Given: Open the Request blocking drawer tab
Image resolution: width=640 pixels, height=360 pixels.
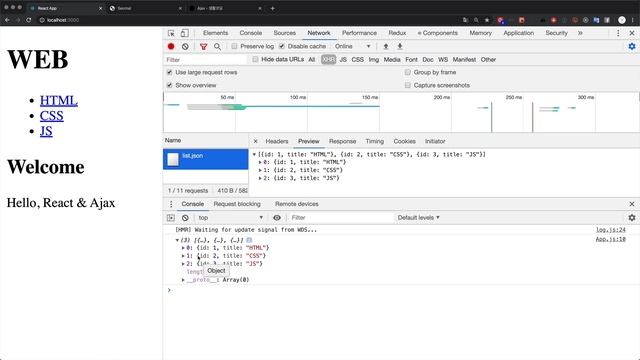Looking at the screenshot, I should point(237,204).
